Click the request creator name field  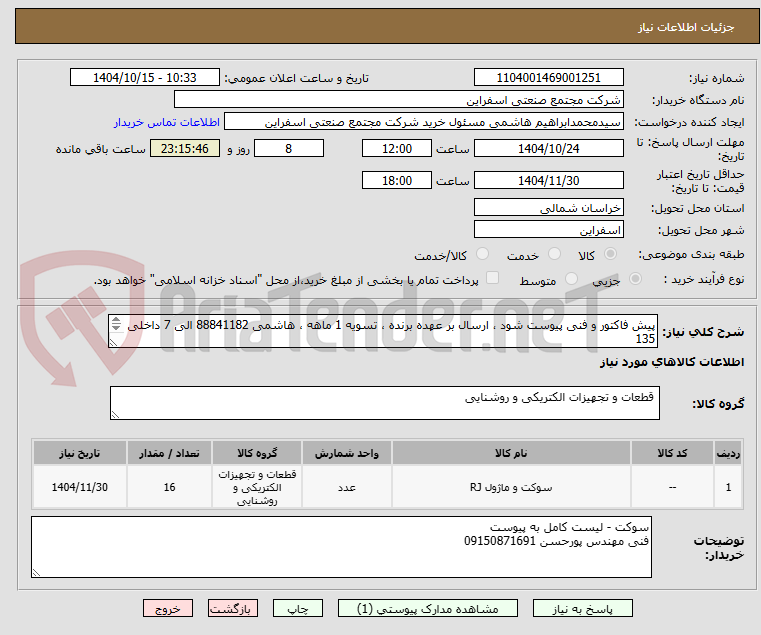[x=424, y=122]
